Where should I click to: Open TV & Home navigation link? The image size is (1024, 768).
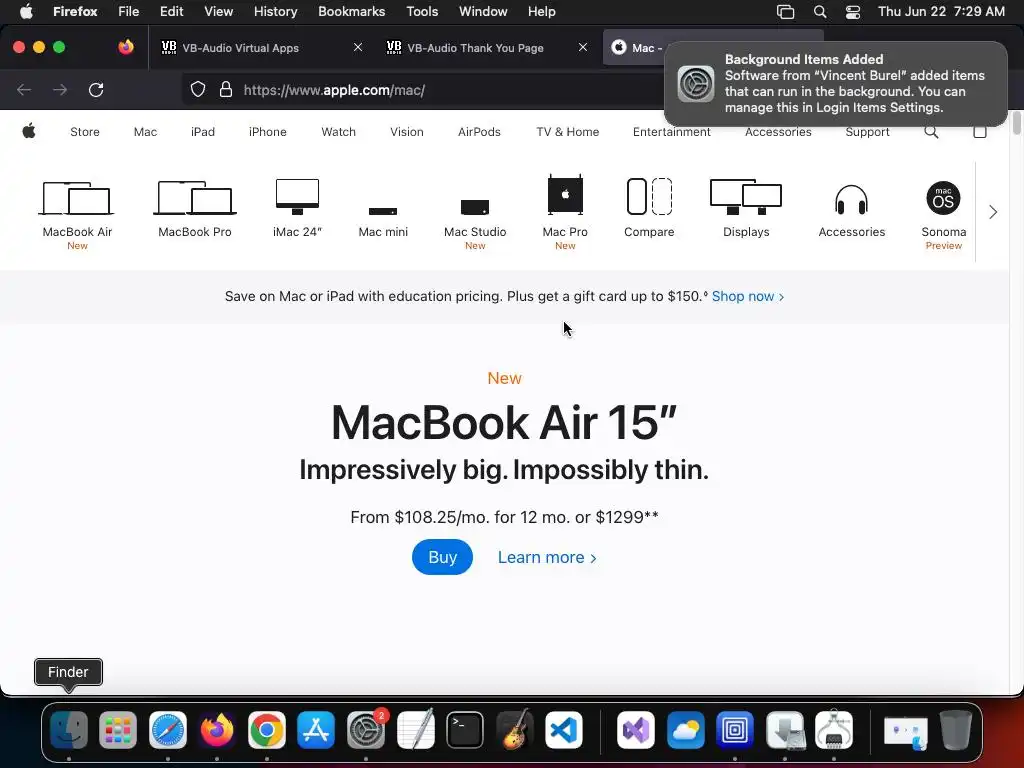(568, 132)
